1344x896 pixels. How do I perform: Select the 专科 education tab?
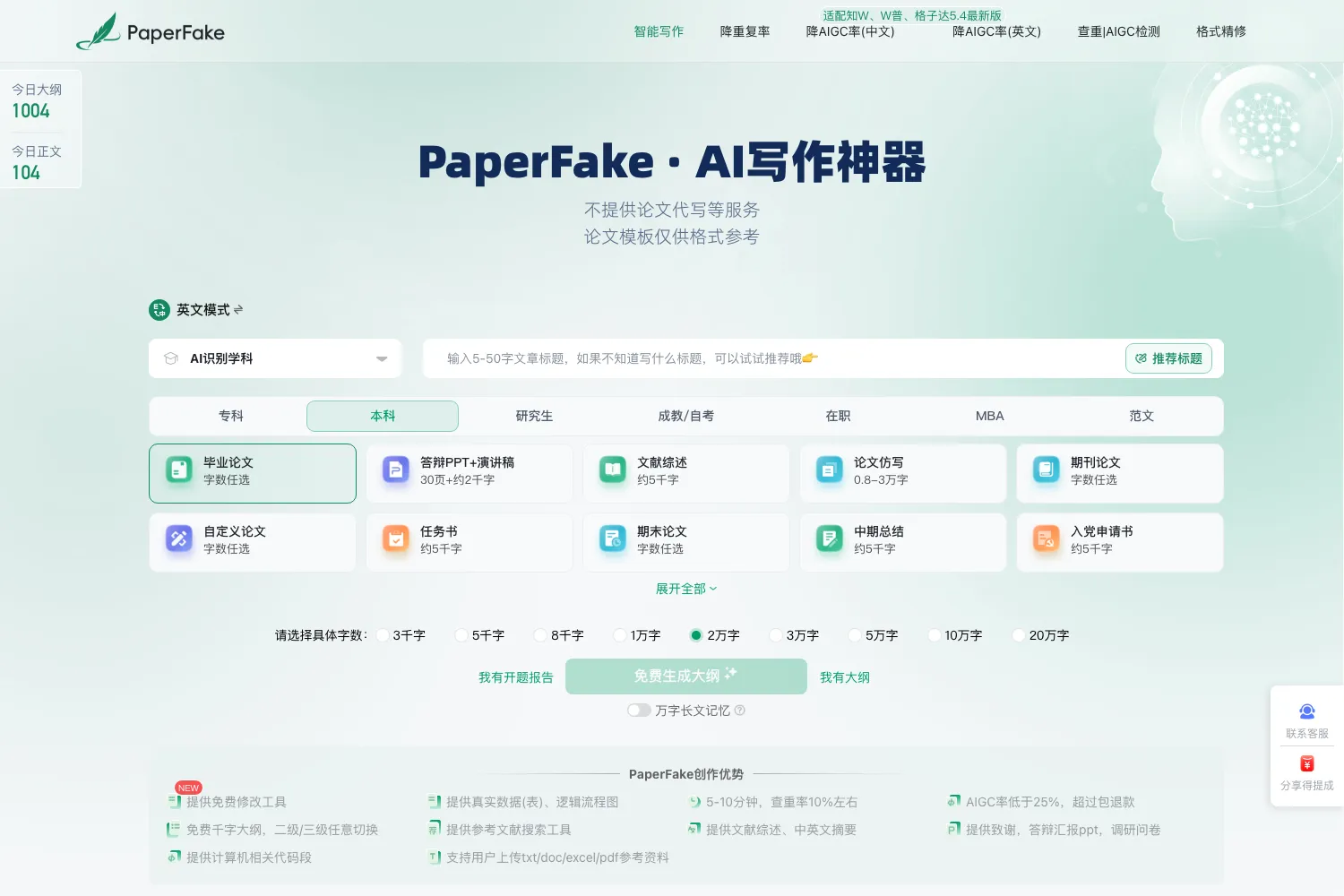pos(231,416)
